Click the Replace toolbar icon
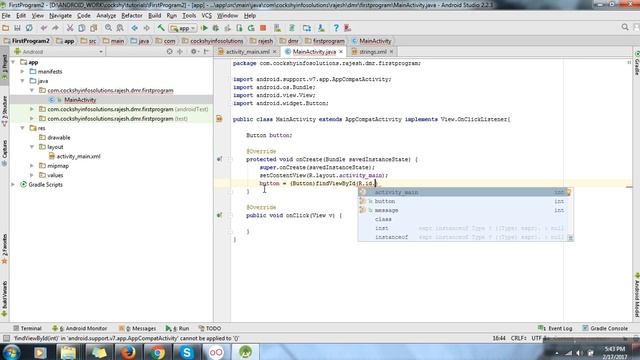This screenshot has height=360, width=640. tap(120, 28)
